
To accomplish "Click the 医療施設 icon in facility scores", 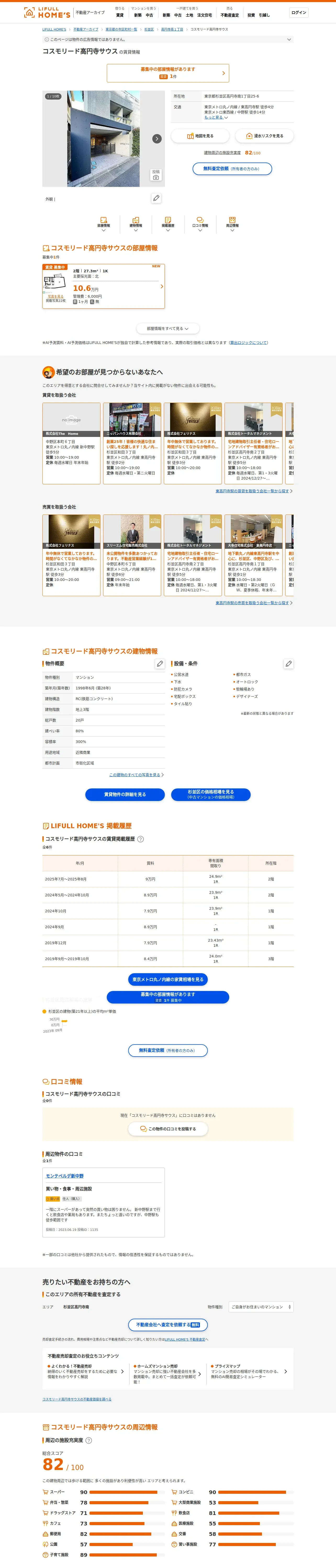I will pos(174,1523).
